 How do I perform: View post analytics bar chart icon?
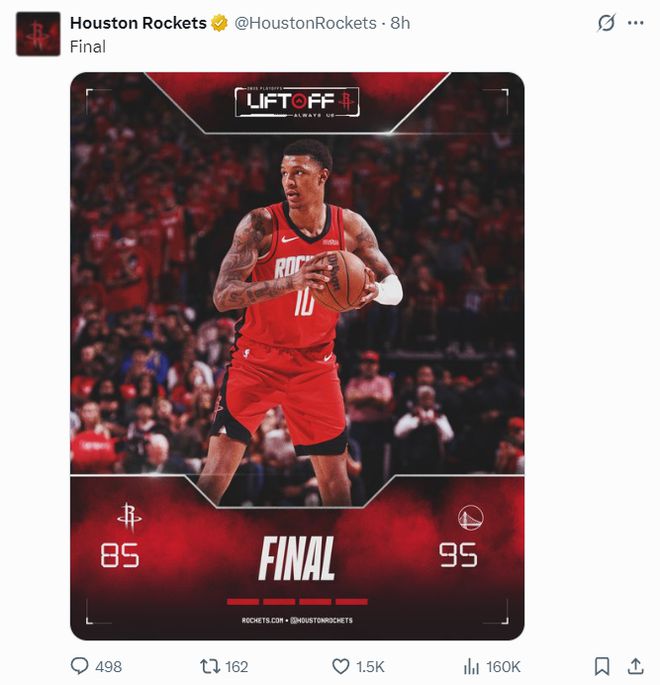click(x=471, y=667)
